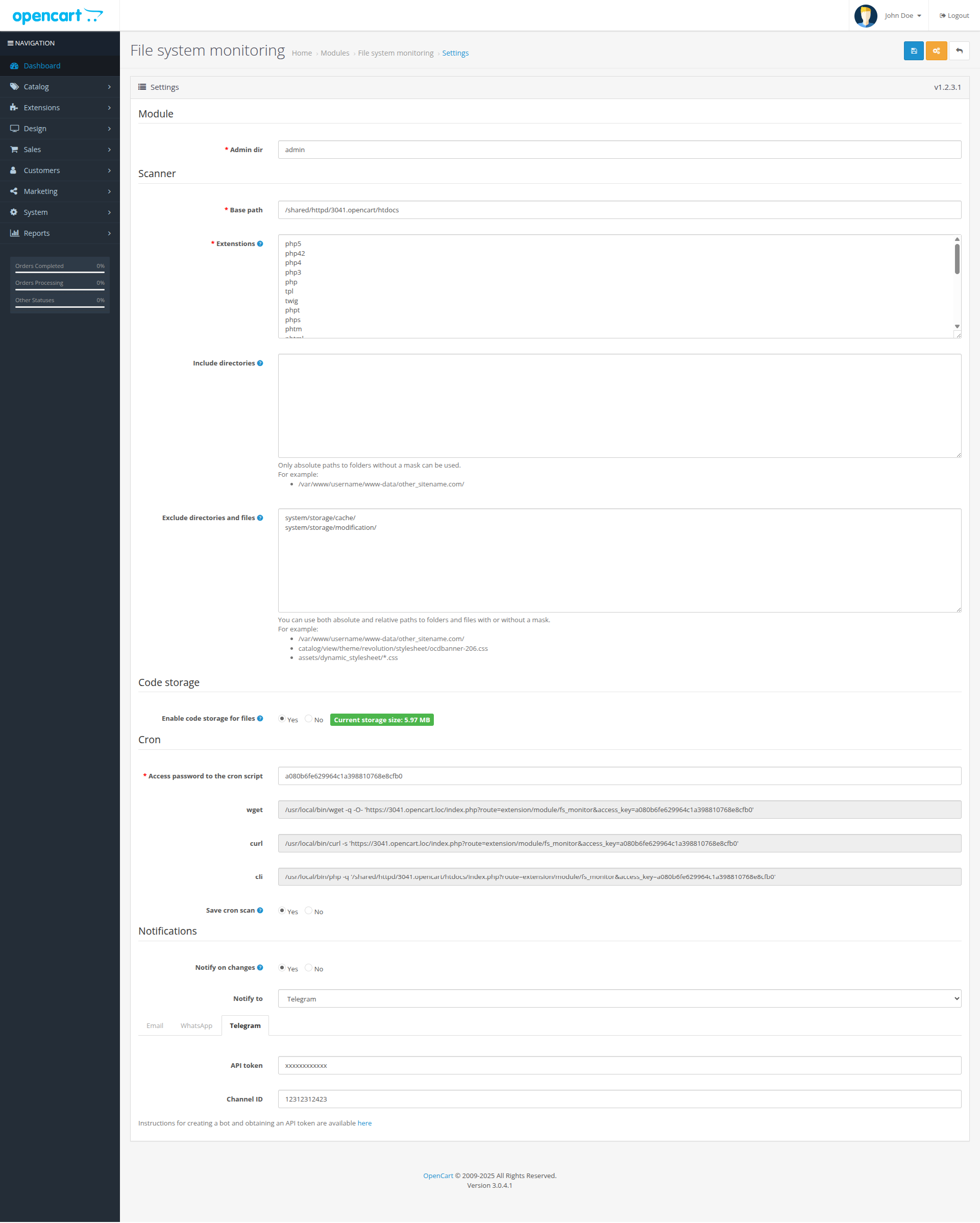Select No for Enable code storage

pos(308,719)
